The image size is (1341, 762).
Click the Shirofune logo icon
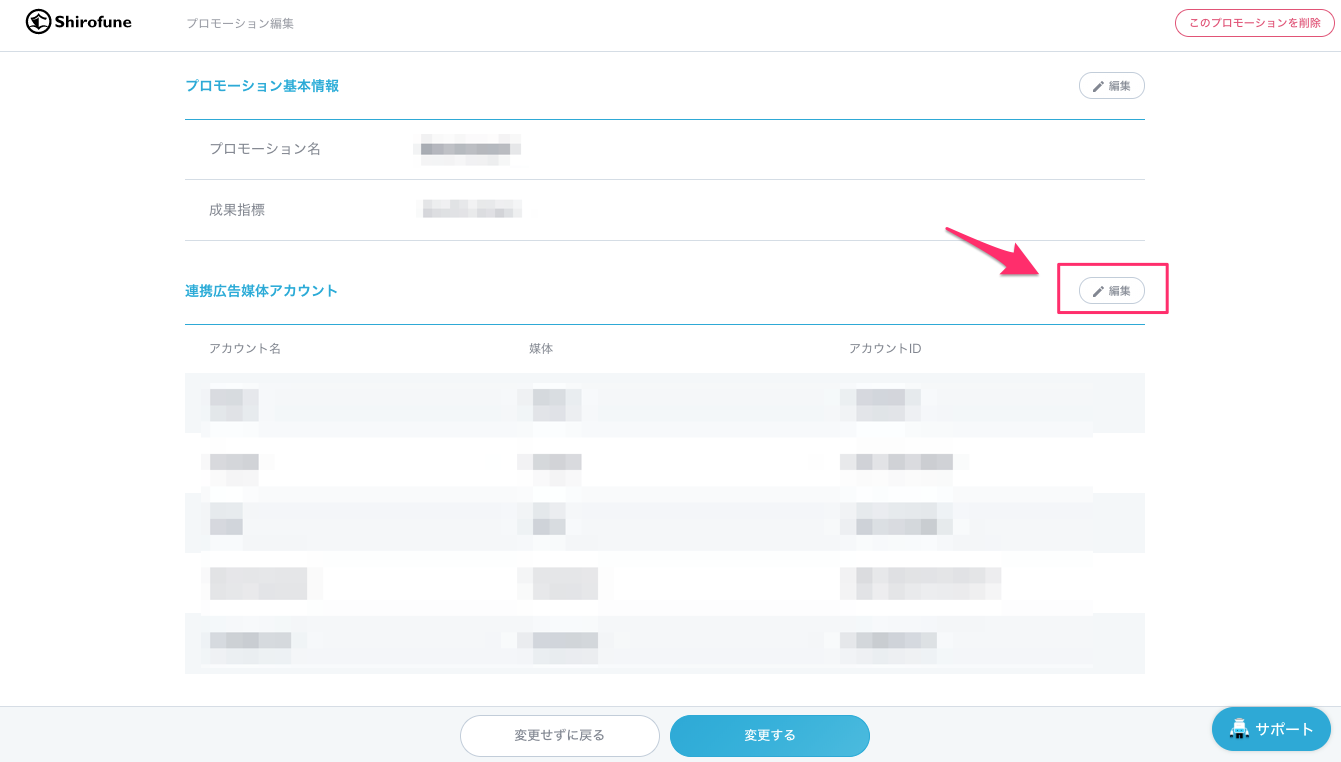[38, 22]
